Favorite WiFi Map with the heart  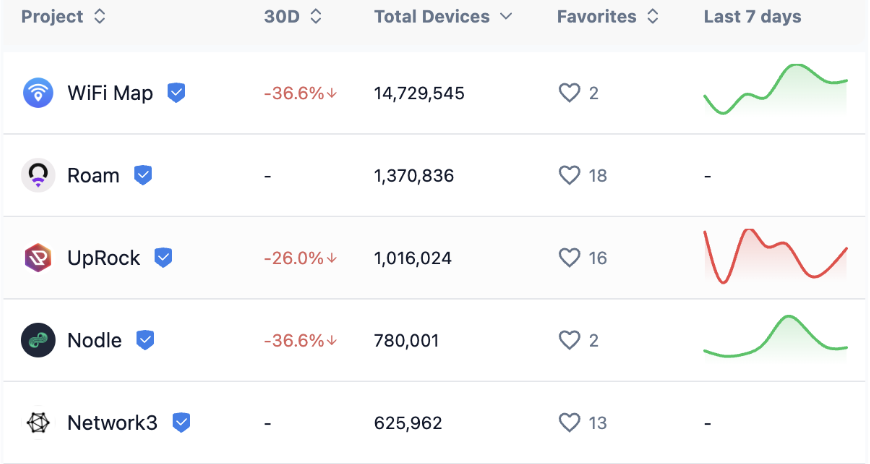click(569, 93)
